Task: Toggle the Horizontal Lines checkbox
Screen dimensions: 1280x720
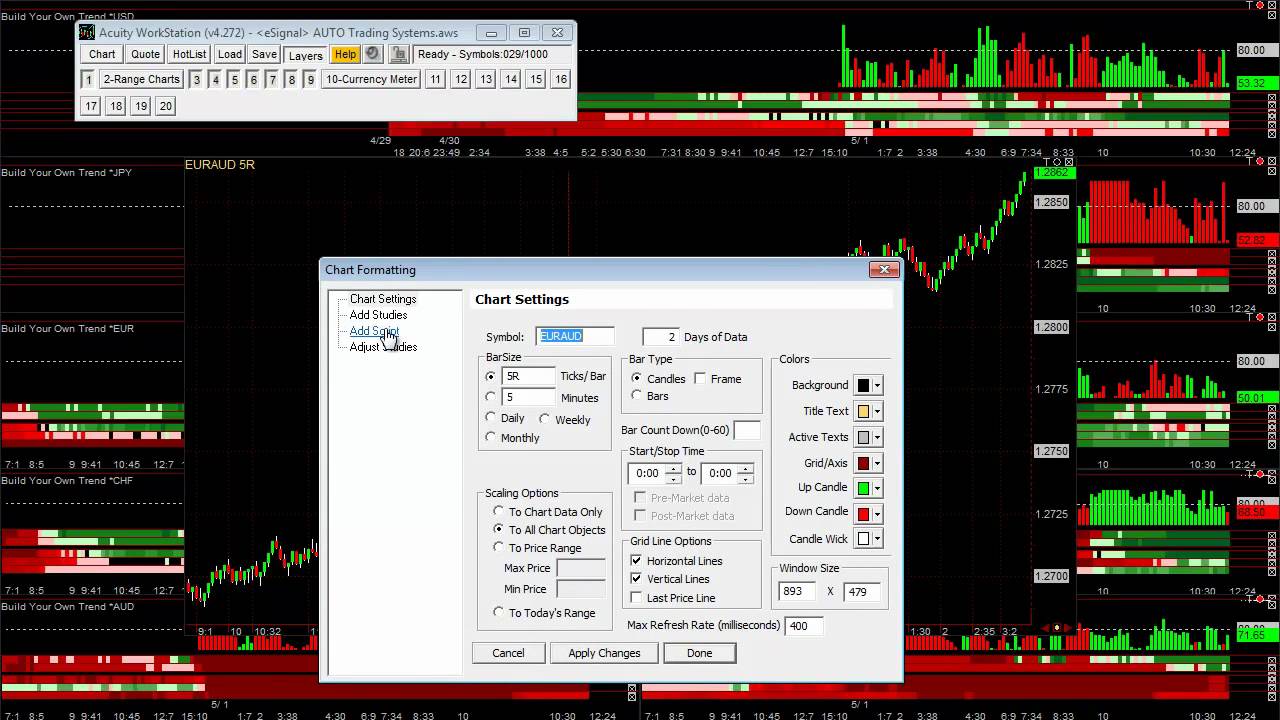Action: (636, 561)
